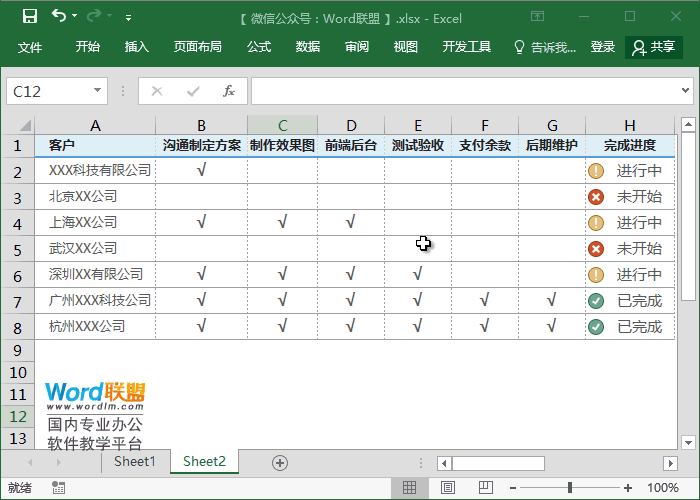Click the green check icon in row 8
The height and width of the screenshot is (500, 700).
(x=596, y=327)
